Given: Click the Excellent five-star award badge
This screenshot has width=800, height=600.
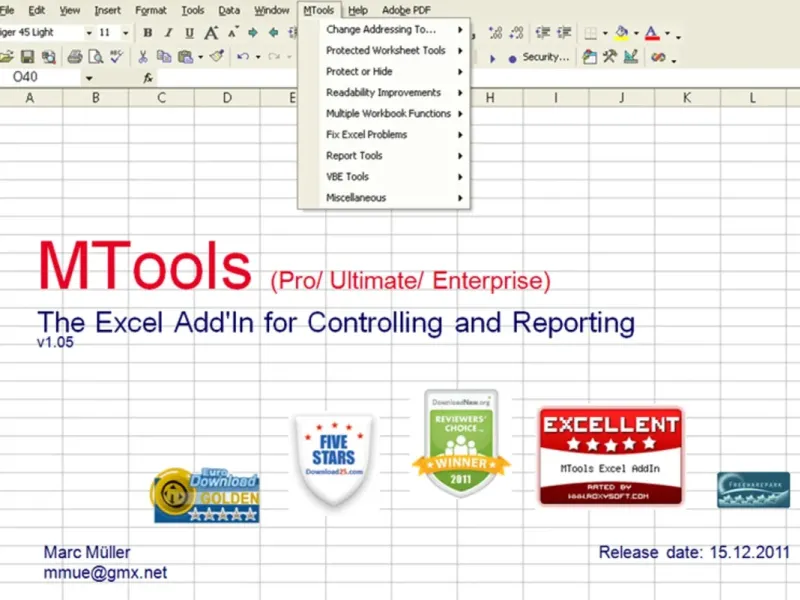Looking at the screenshot, I should 611,457.
